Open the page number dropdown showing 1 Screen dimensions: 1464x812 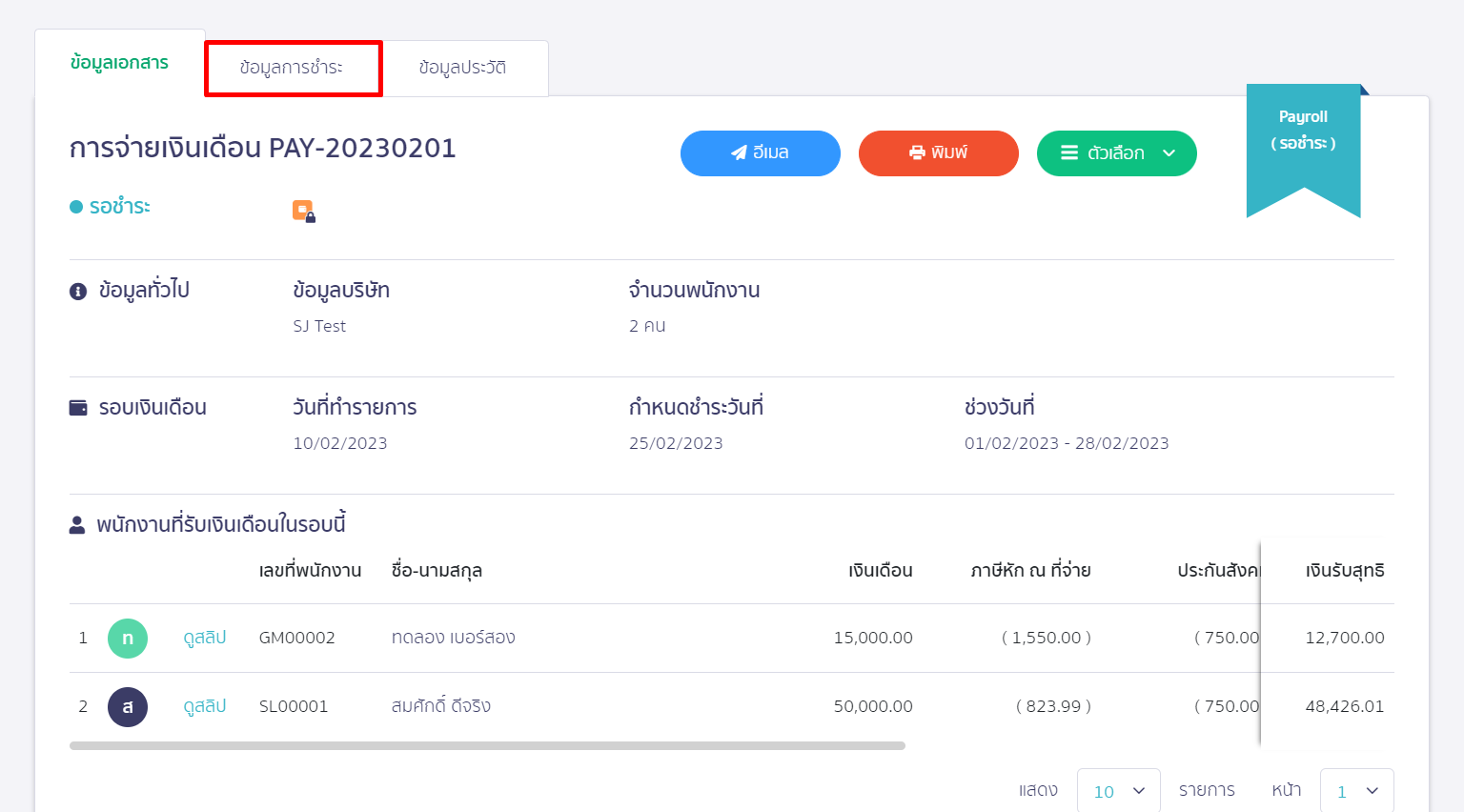[x=1356, y=790]
